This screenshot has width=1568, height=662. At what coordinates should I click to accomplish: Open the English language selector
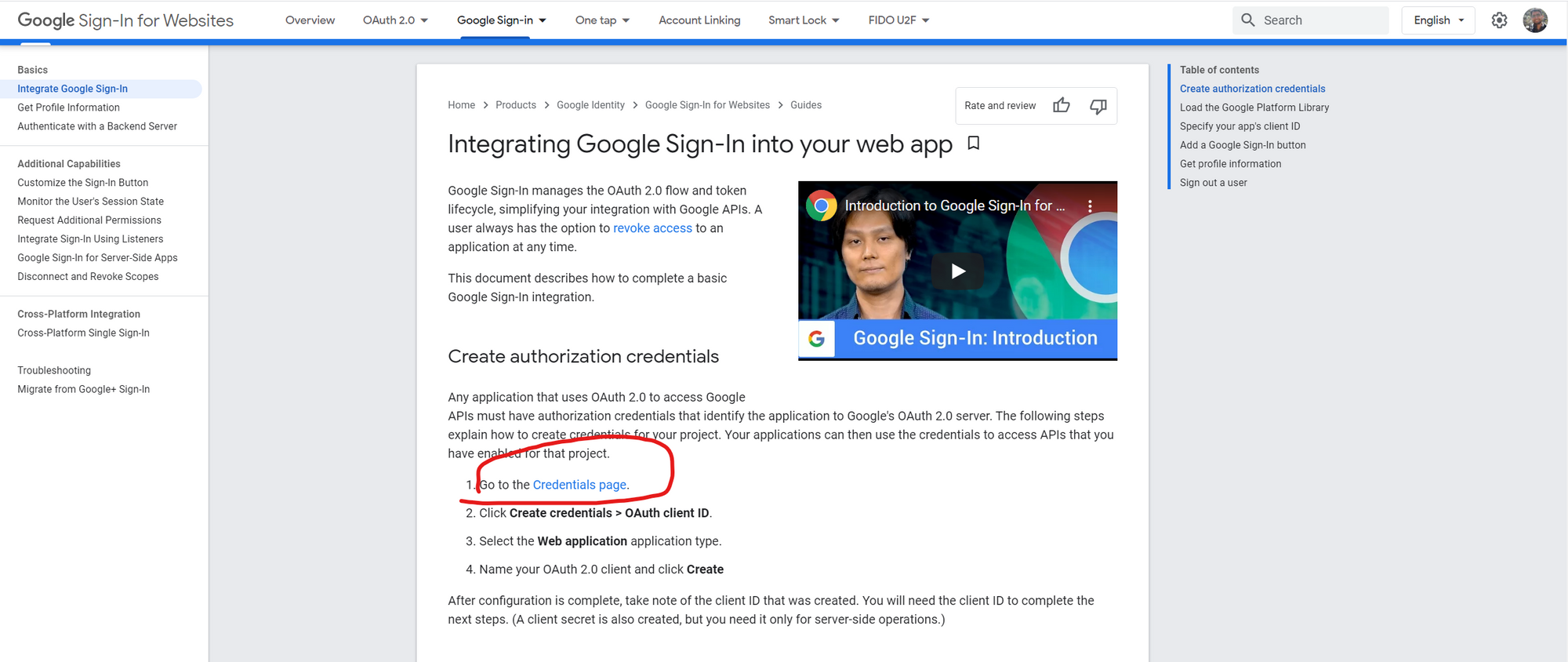[1438, 20]
